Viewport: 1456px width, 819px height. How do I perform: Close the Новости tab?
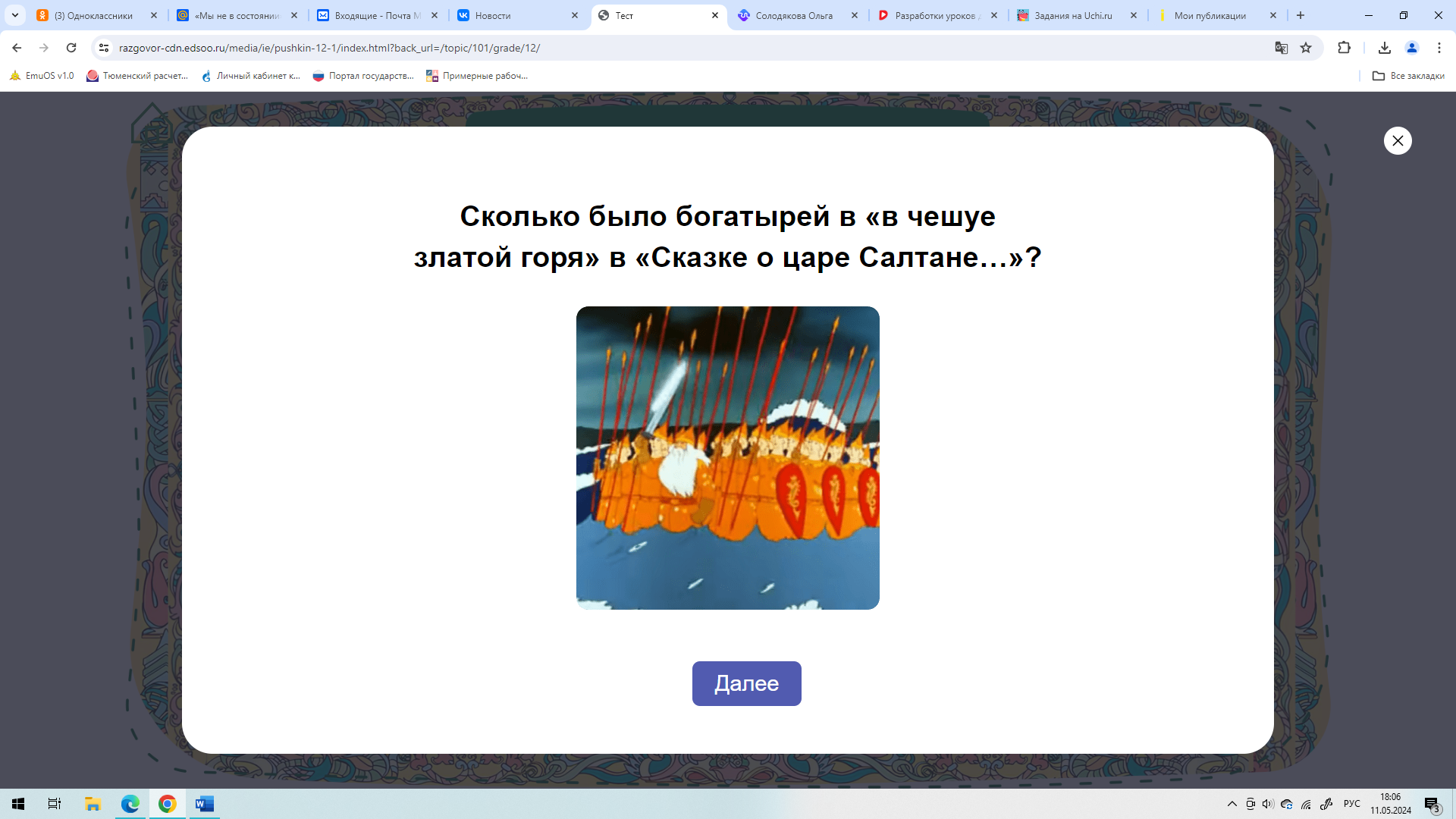pyautogui.click(x=574, y=15)
